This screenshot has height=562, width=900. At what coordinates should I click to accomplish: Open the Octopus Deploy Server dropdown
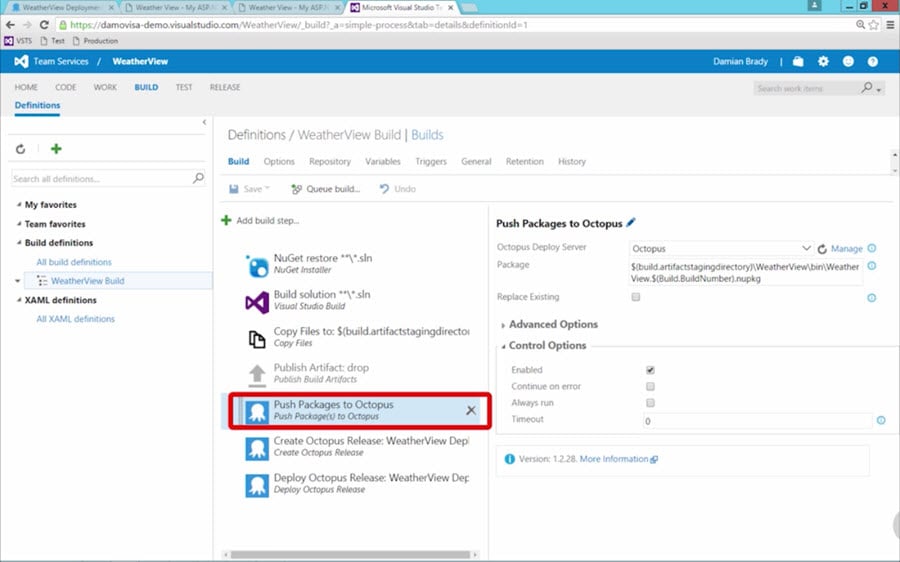(x=721, y=248)
